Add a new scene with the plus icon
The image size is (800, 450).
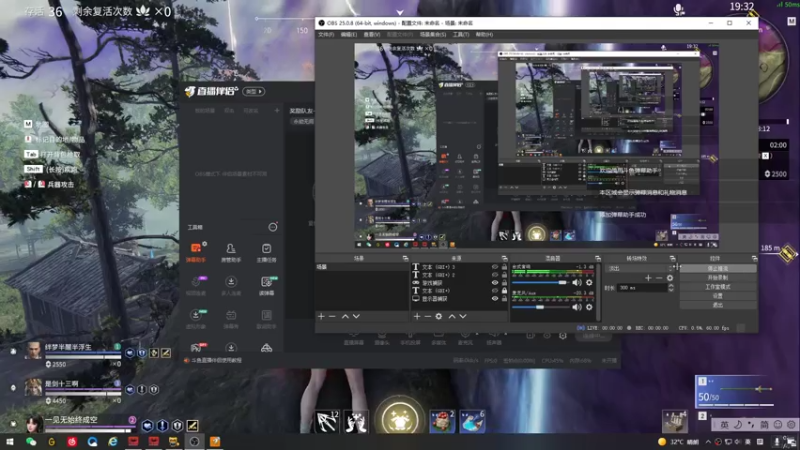coord(321,316)
